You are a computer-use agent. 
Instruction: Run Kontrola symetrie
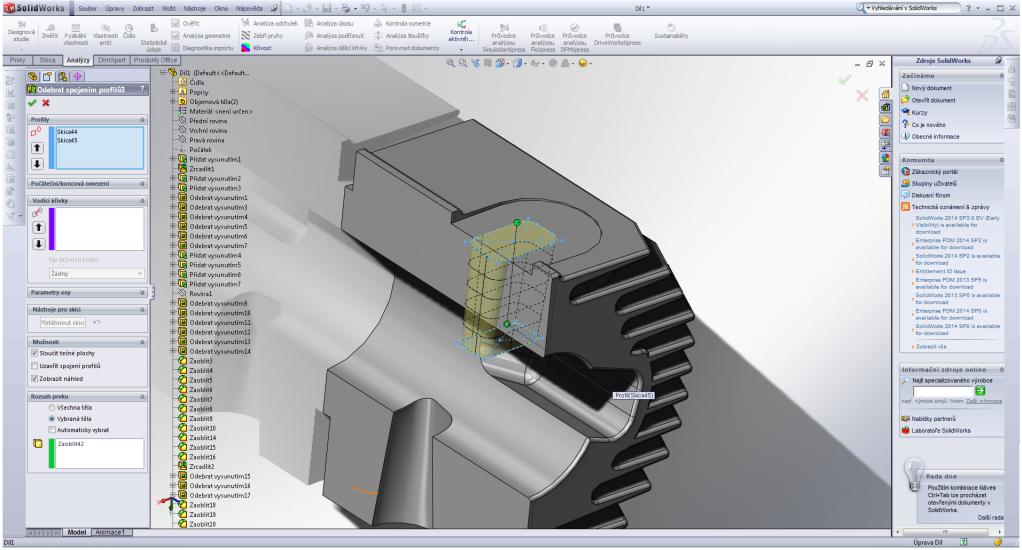click(x=402, y=23)
